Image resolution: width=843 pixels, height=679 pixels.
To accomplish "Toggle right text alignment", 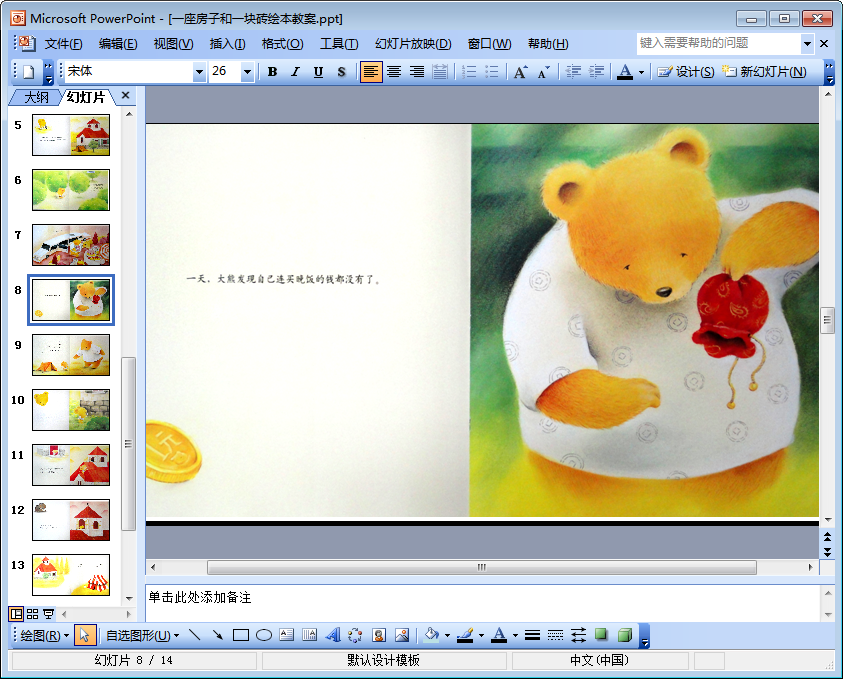I will click(417, 72).
